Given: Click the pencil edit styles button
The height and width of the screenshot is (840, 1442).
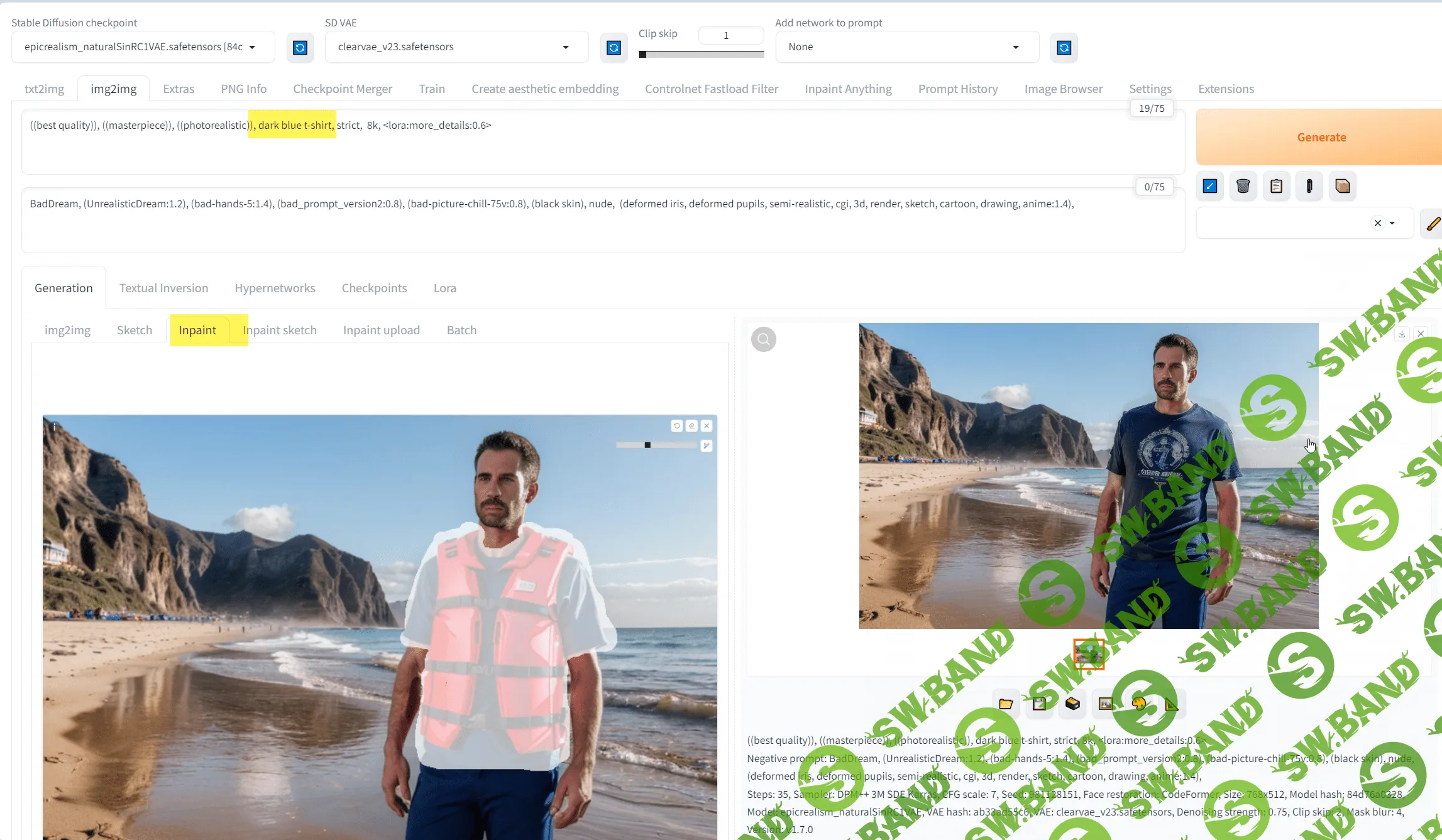Looking at the screenshot, I should pos(1433,224).
